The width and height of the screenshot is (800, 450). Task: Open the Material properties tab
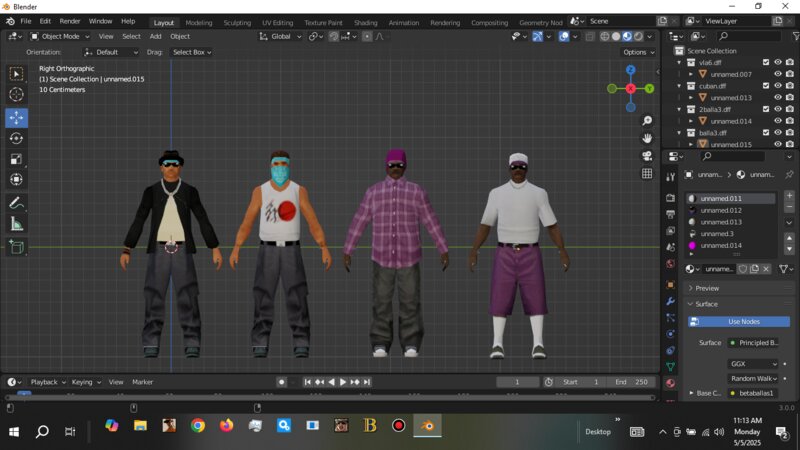pyautogui.click(x=670, y=383)
